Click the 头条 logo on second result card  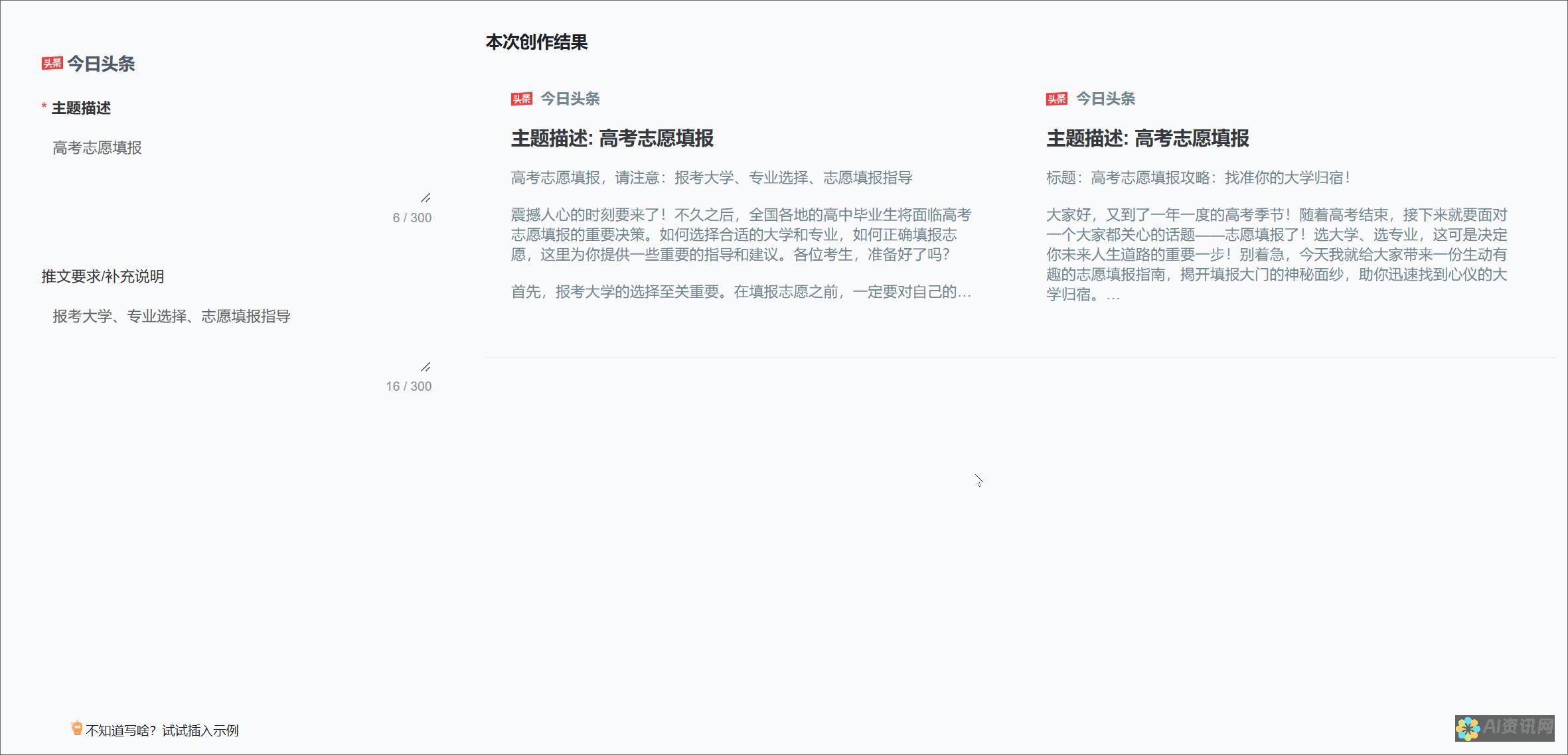(x=1056, y=99)
